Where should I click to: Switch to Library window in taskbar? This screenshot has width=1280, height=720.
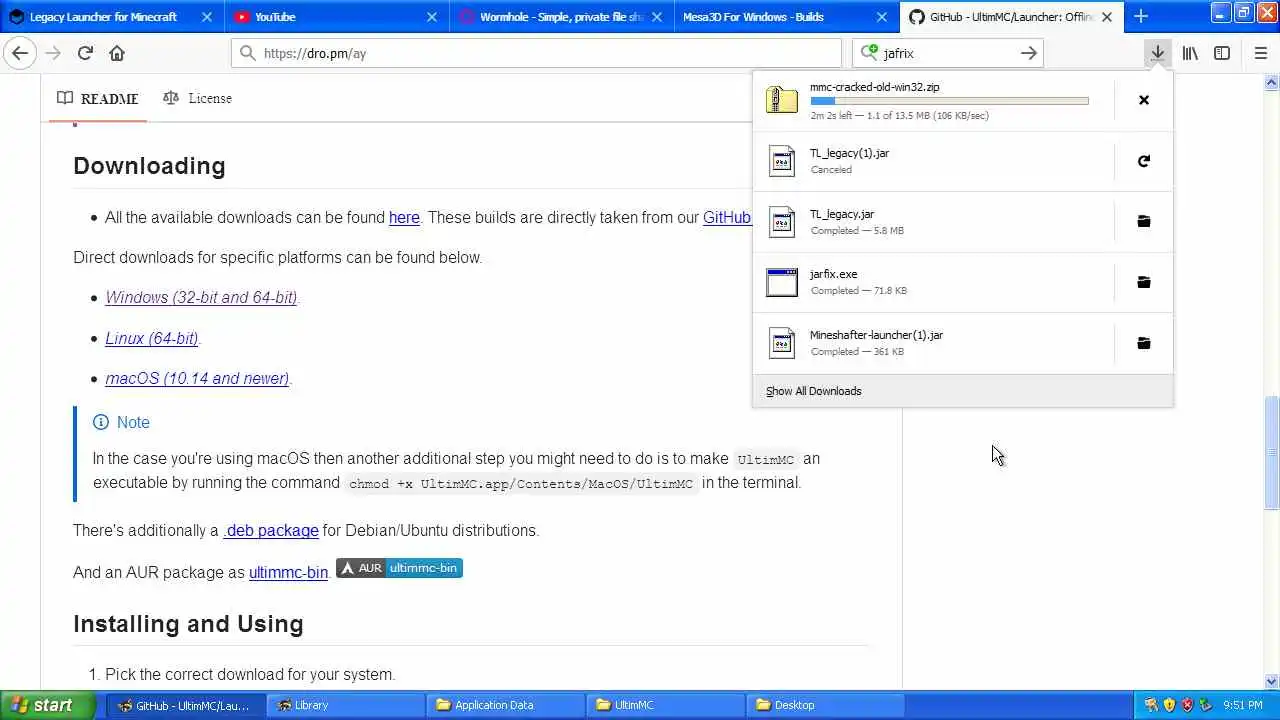[345, 705]
